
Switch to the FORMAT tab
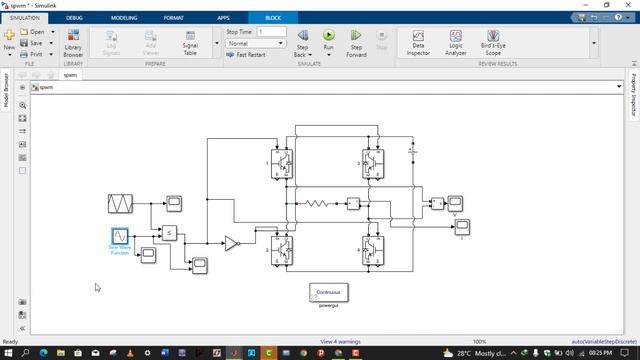[173, 18]
